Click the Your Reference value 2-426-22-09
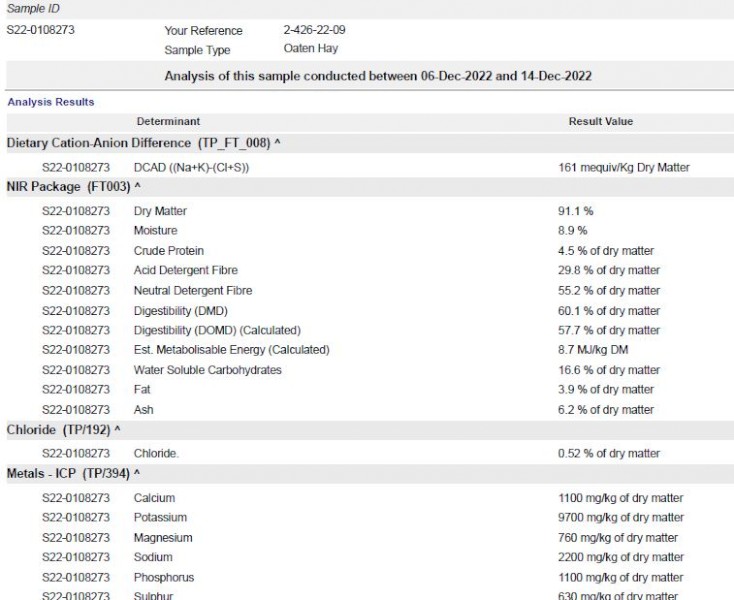Viewport: 734px width, 600px height. point(315,30)
